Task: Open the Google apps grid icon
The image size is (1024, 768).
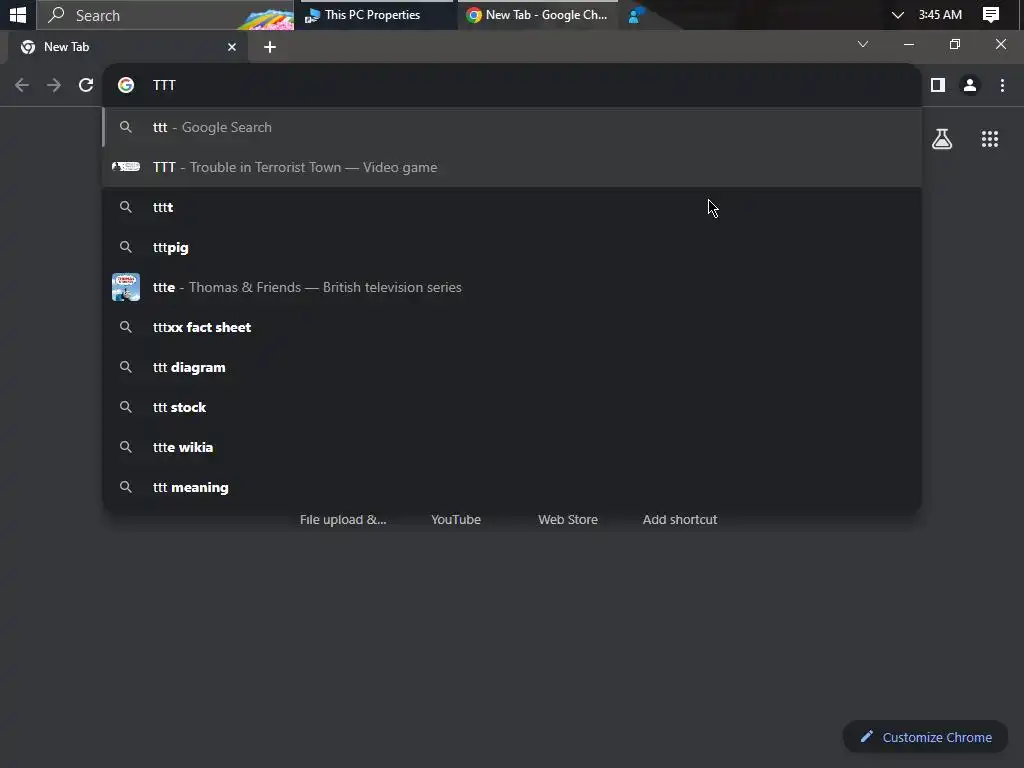Action: pyautogui.click(x=990, y=138)
